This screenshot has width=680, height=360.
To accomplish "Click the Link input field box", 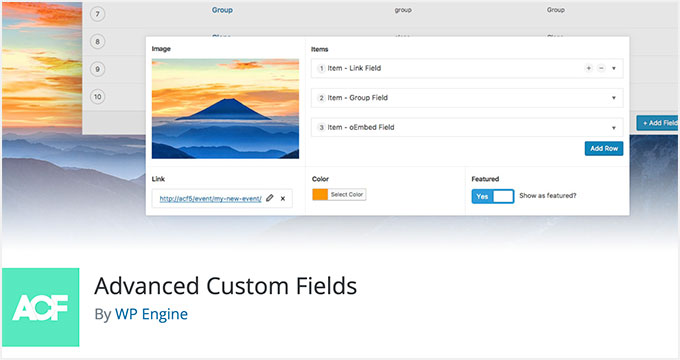I will [x=222, y=198].
